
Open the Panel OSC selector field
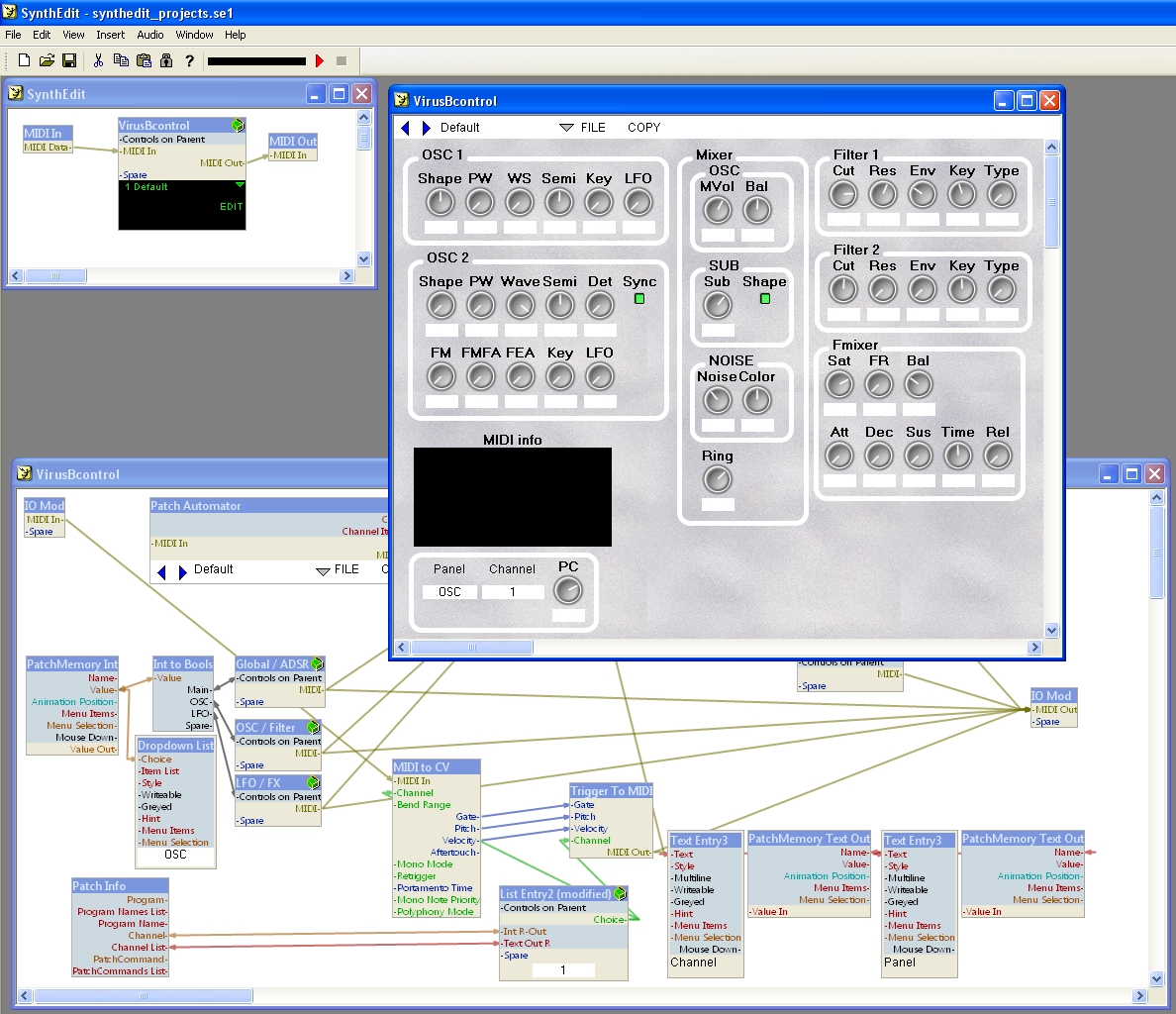tap(450, 592)
